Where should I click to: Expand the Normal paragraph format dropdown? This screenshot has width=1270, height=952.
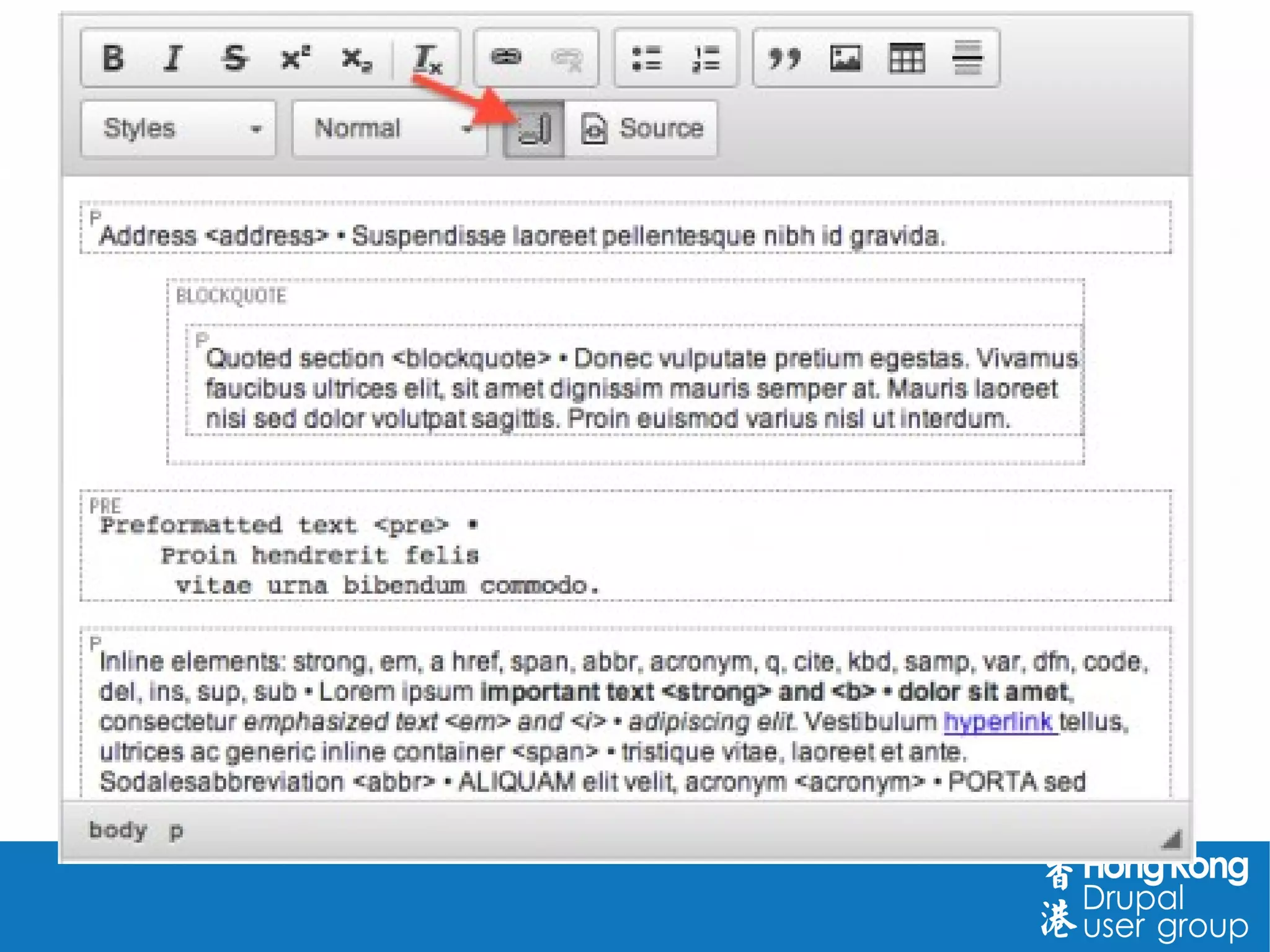(x=390, y=129)
